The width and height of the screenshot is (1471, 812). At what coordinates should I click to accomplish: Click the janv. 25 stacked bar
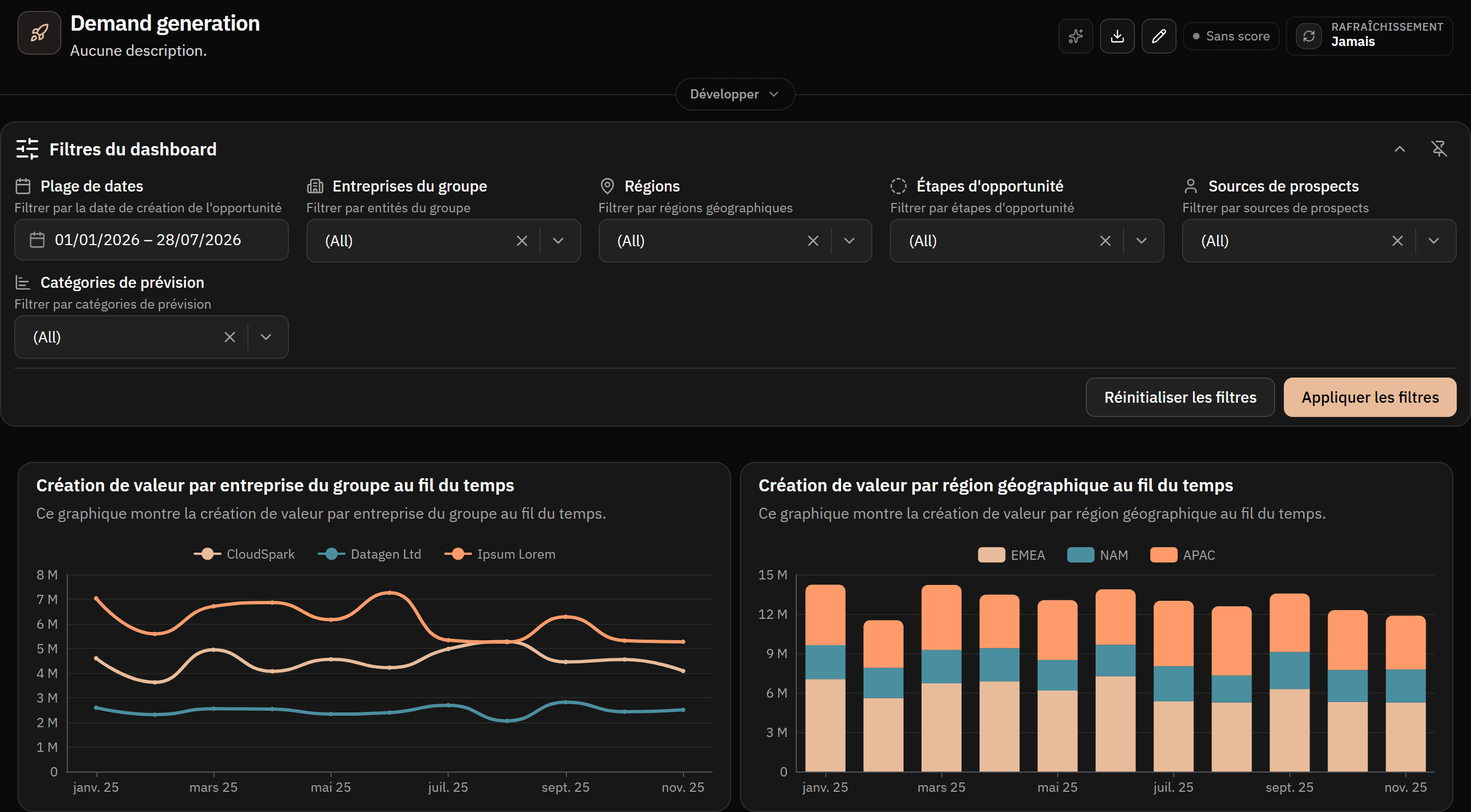(825, 678)
